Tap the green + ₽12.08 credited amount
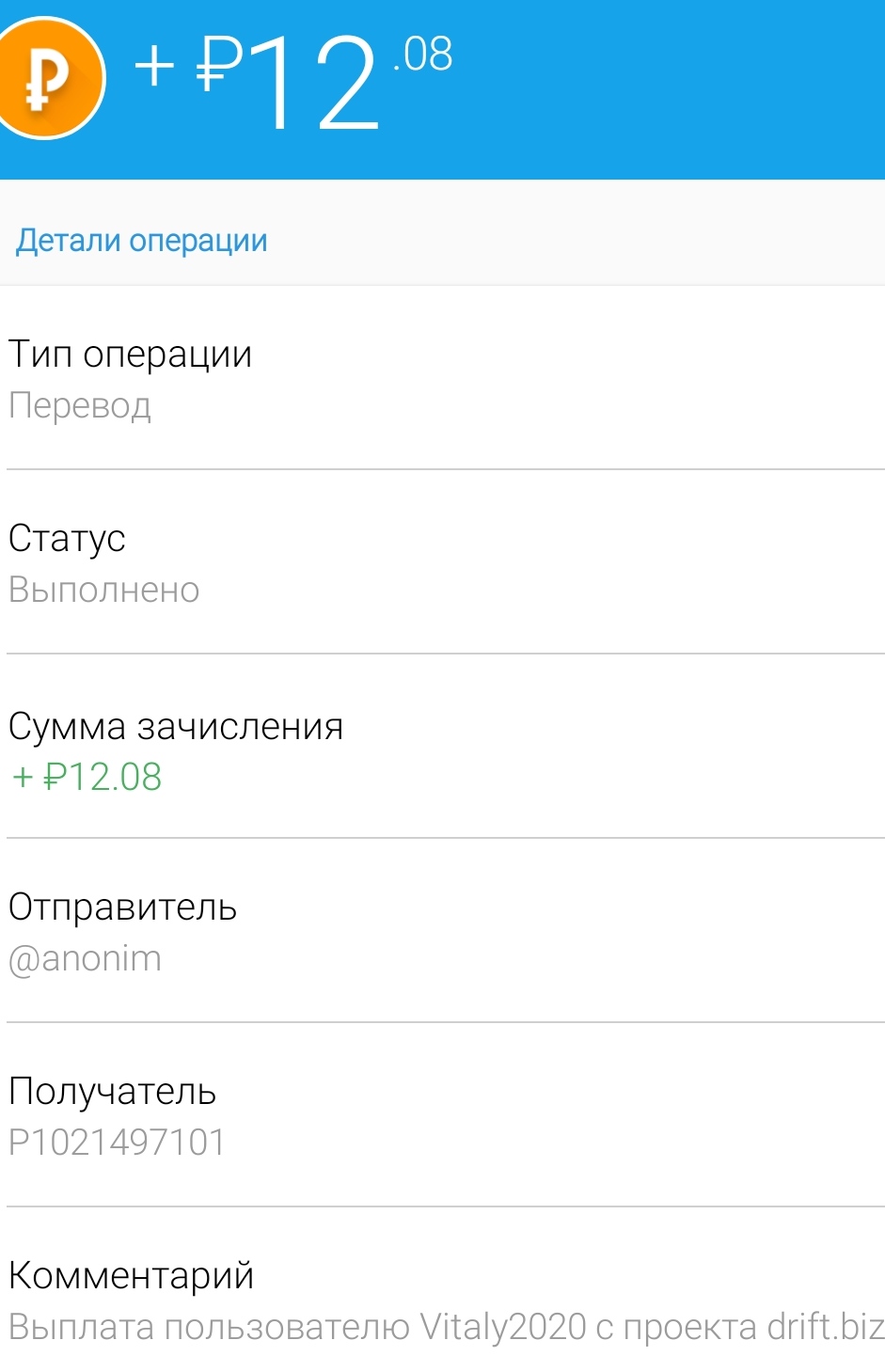 [87, 778]
